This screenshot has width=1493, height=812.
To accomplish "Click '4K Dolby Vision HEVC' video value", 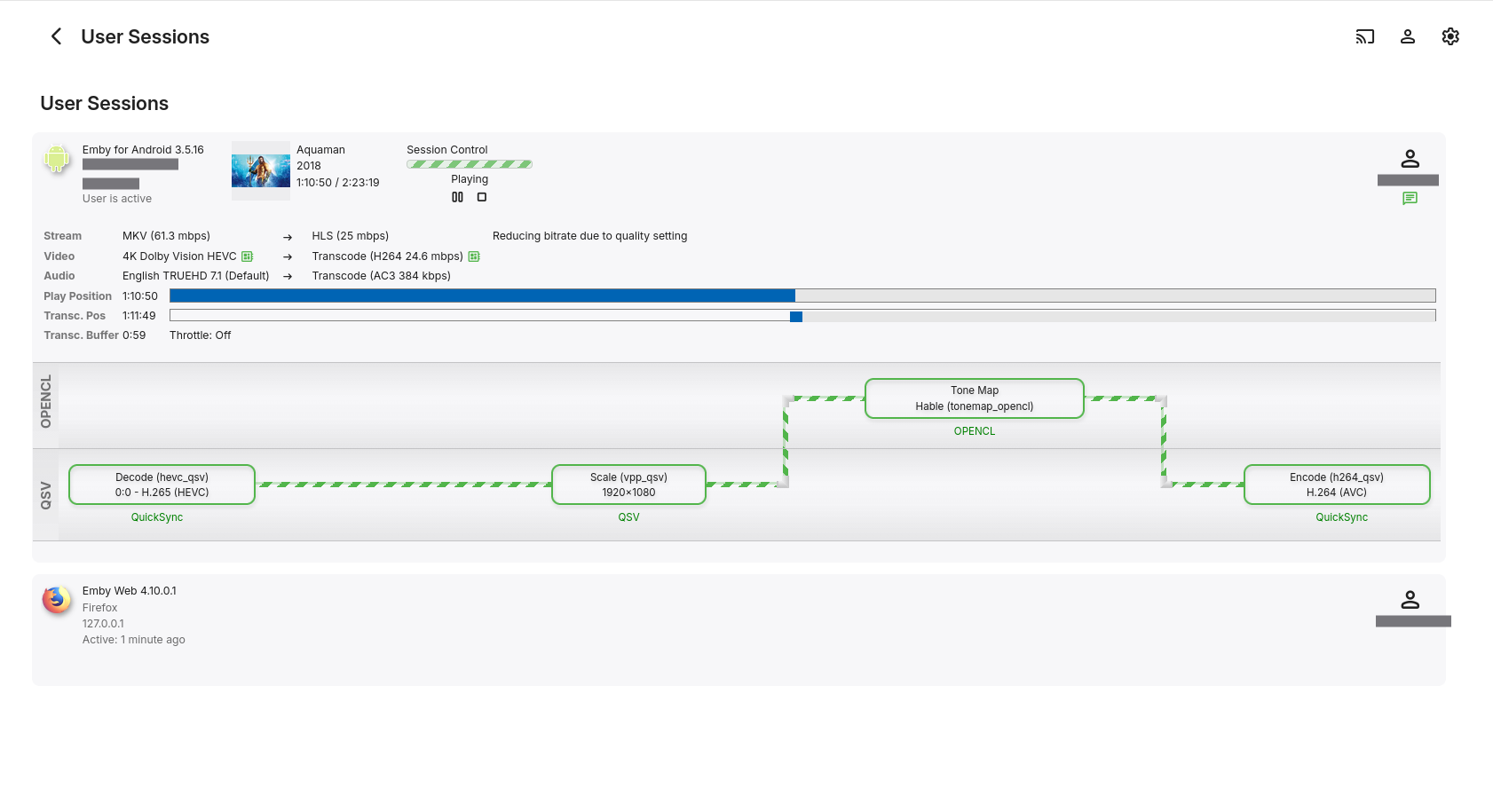I will tap(179, 256).
